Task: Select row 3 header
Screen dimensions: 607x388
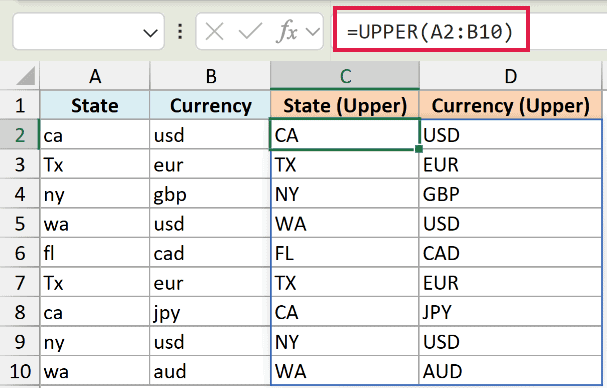Action: click(x=20, y=164)
